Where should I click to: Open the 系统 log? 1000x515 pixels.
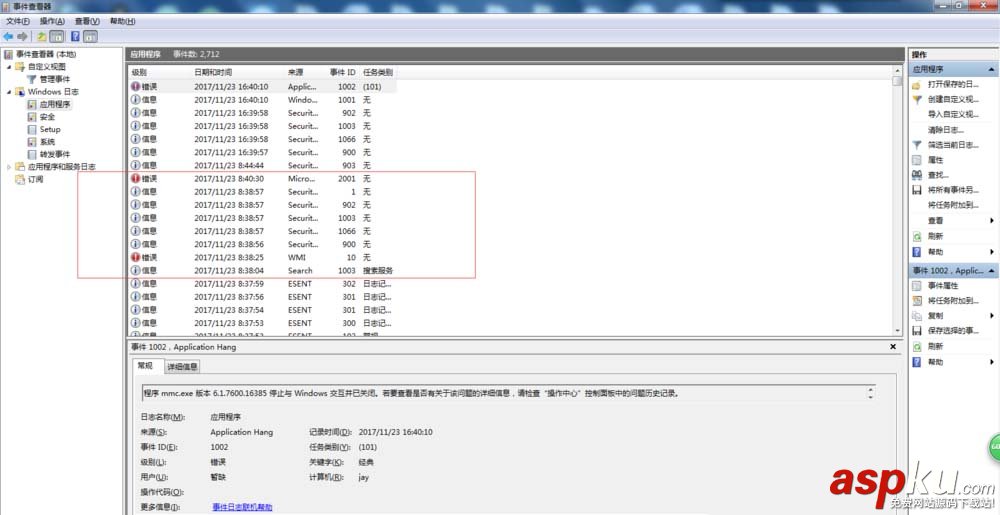47,141
